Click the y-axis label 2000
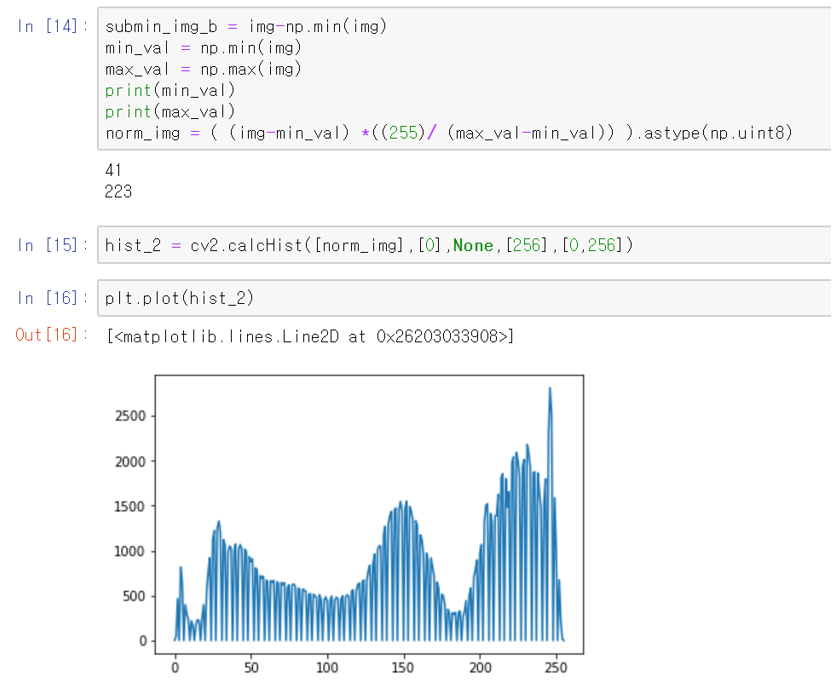839x689 pixels. (130, 461)
